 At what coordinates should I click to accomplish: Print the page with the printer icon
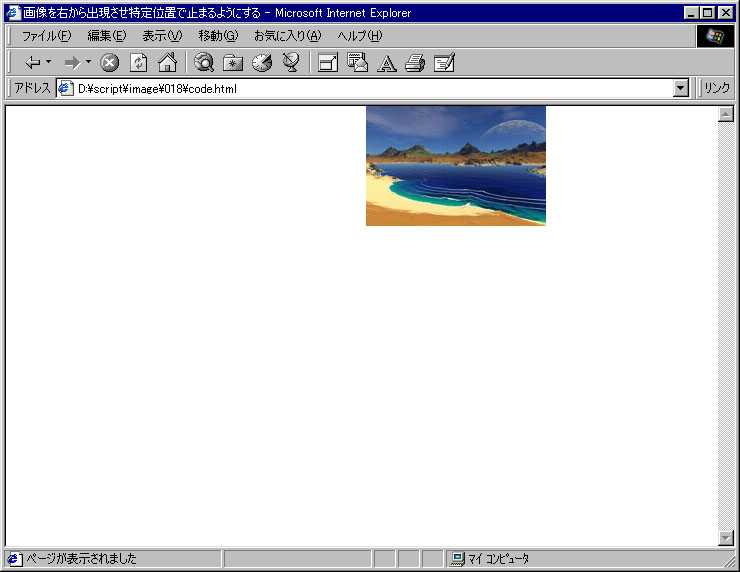[415, 62]
